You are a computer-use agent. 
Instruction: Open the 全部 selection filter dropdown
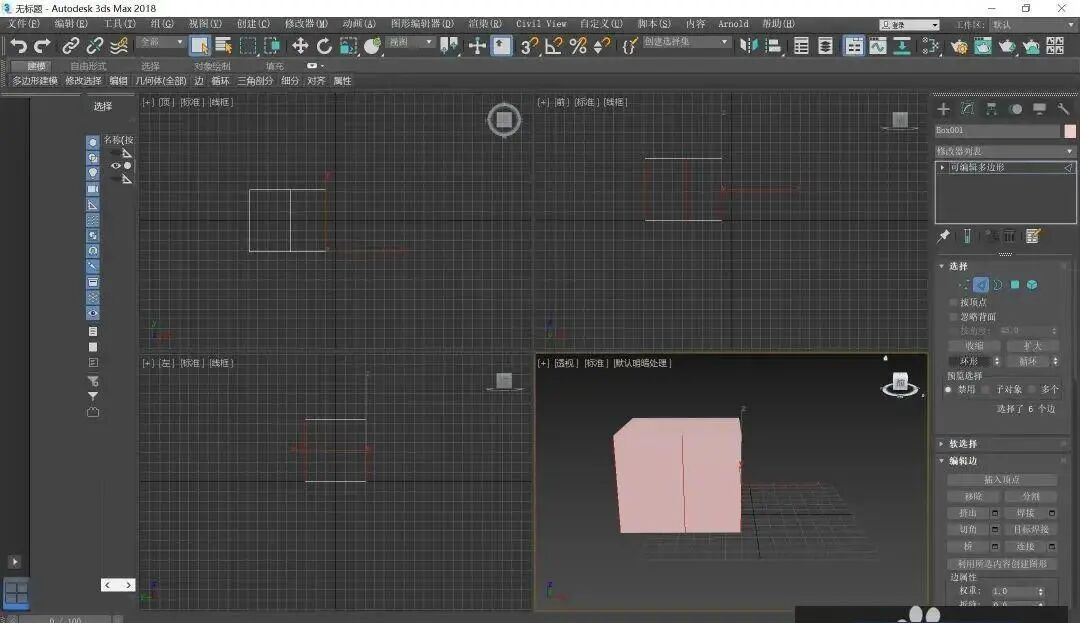pos(161,42)
